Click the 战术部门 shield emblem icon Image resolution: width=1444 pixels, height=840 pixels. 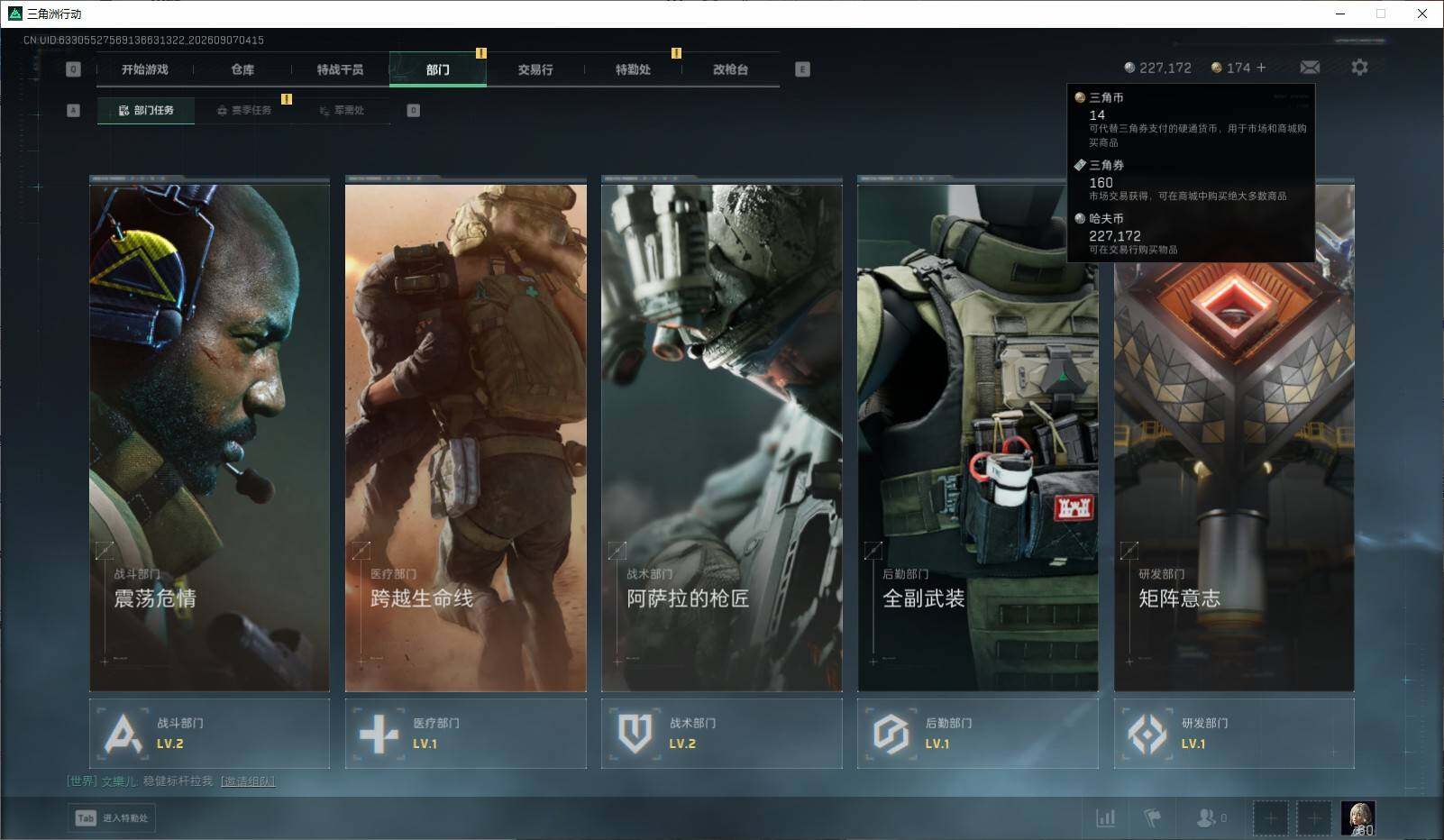click(x=635, y=734)
